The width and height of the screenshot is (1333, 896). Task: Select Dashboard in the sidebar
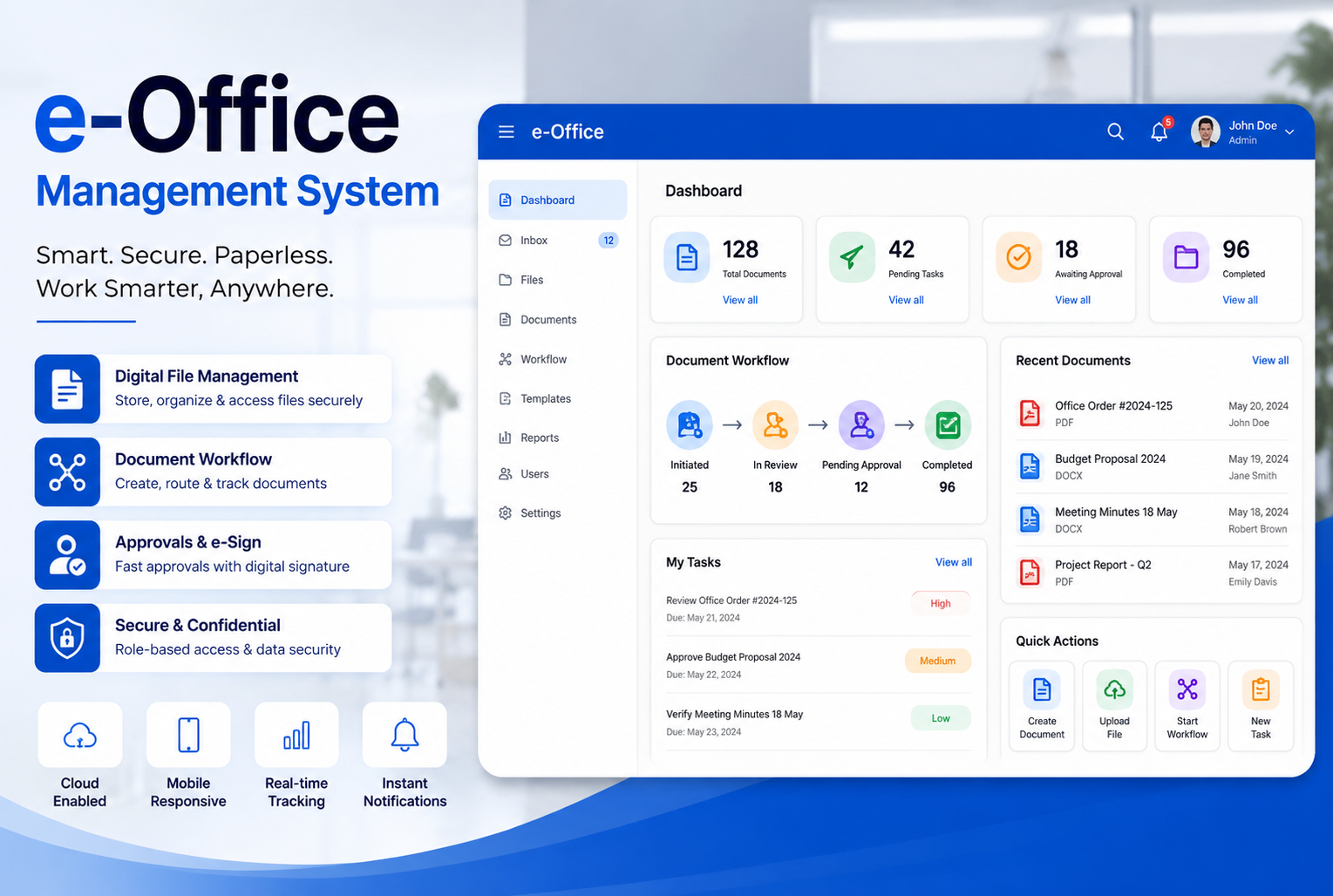pos(557,200)
